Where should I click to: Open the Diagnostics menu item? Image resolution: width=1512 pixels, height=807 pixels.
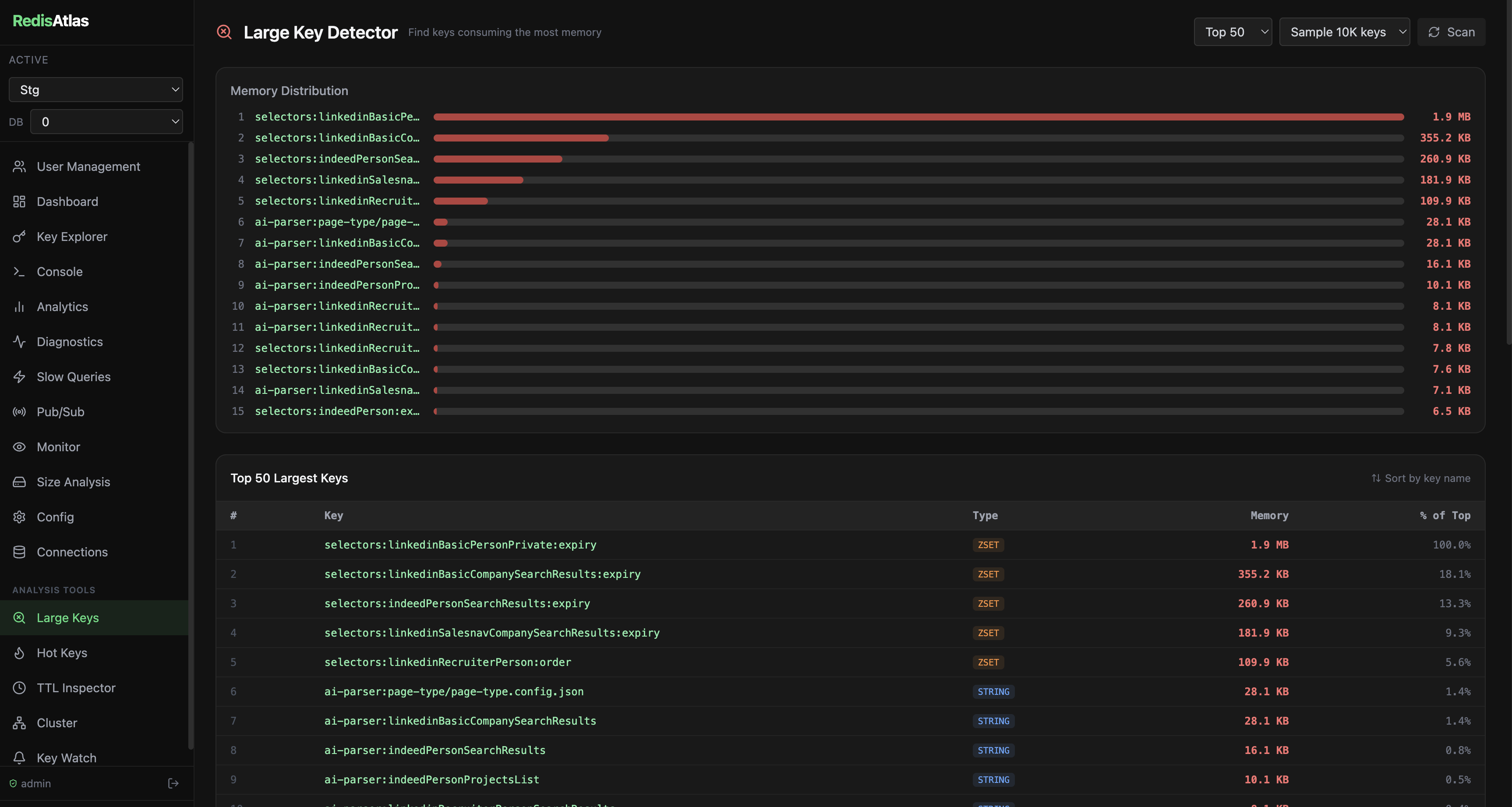coord(69,342)
